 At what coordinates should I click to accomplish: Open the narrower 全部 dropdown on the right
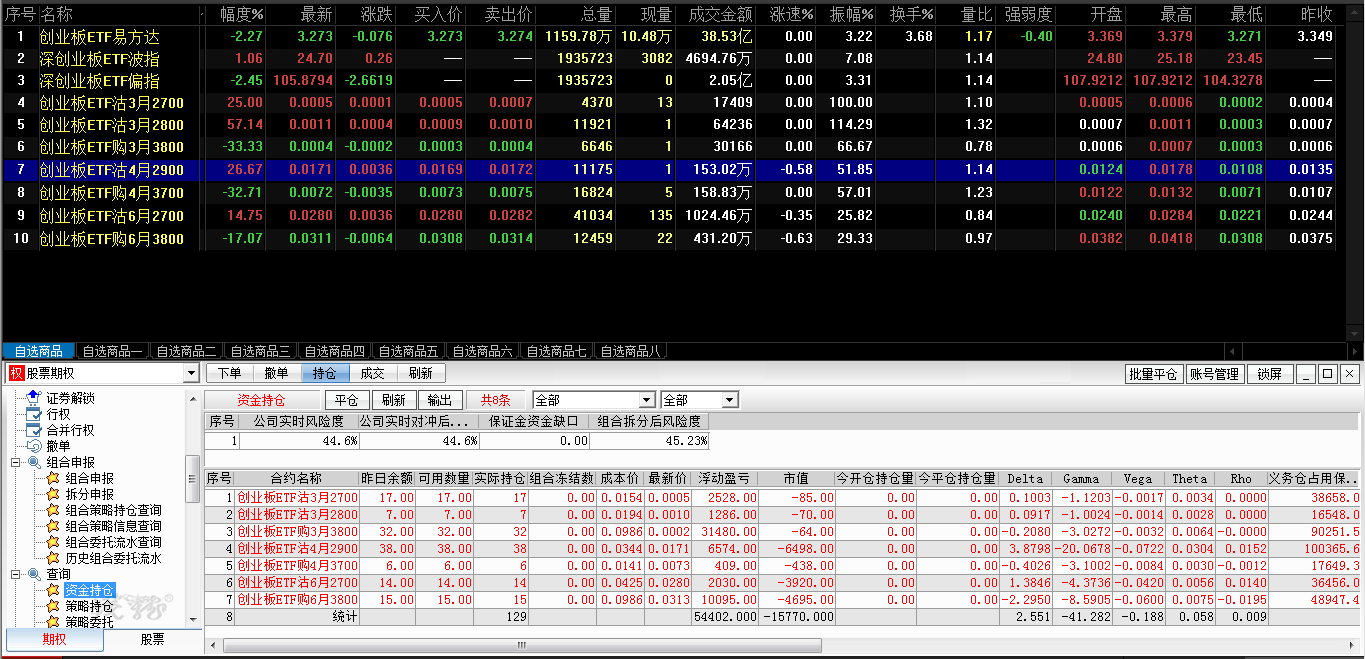click(x=730, y=400)
